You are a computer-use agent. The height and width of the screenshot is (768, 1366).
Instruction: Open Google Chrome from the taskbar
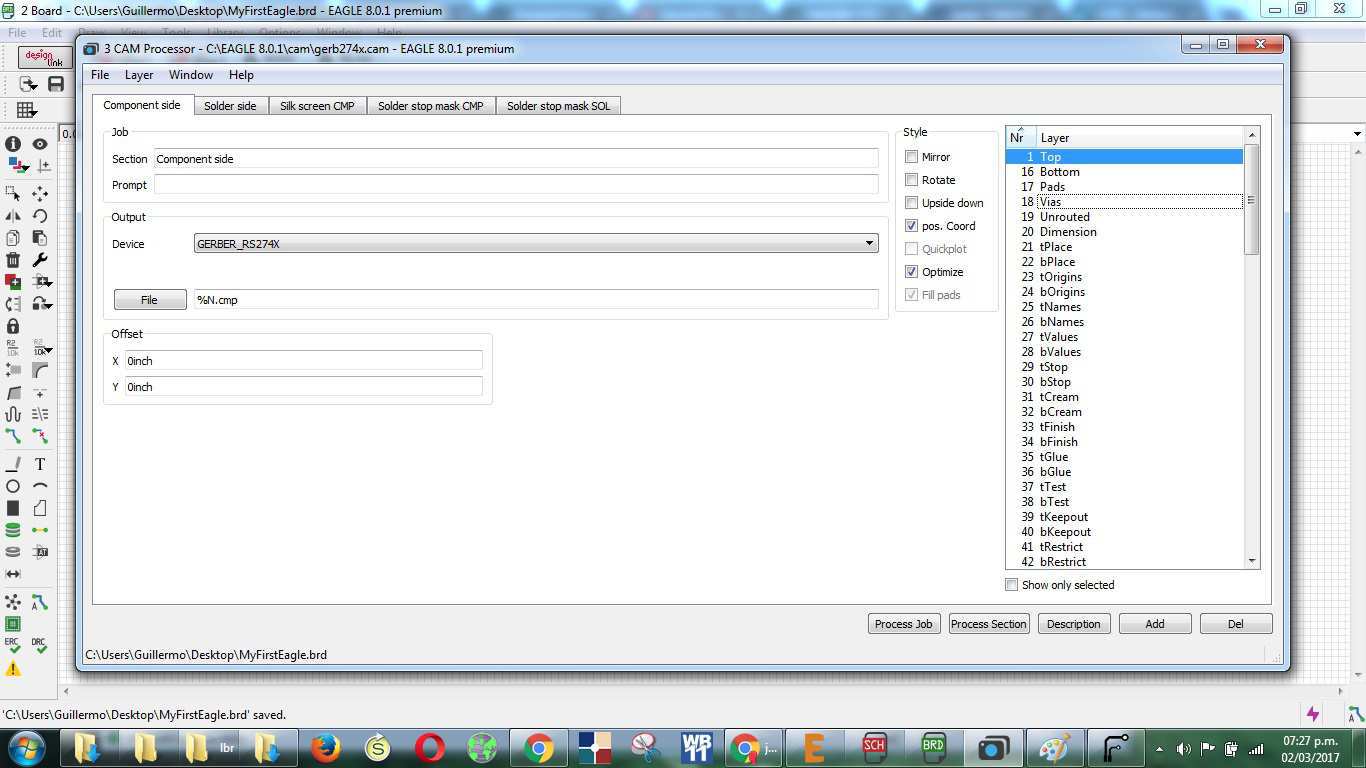click(x=538, y=748)
